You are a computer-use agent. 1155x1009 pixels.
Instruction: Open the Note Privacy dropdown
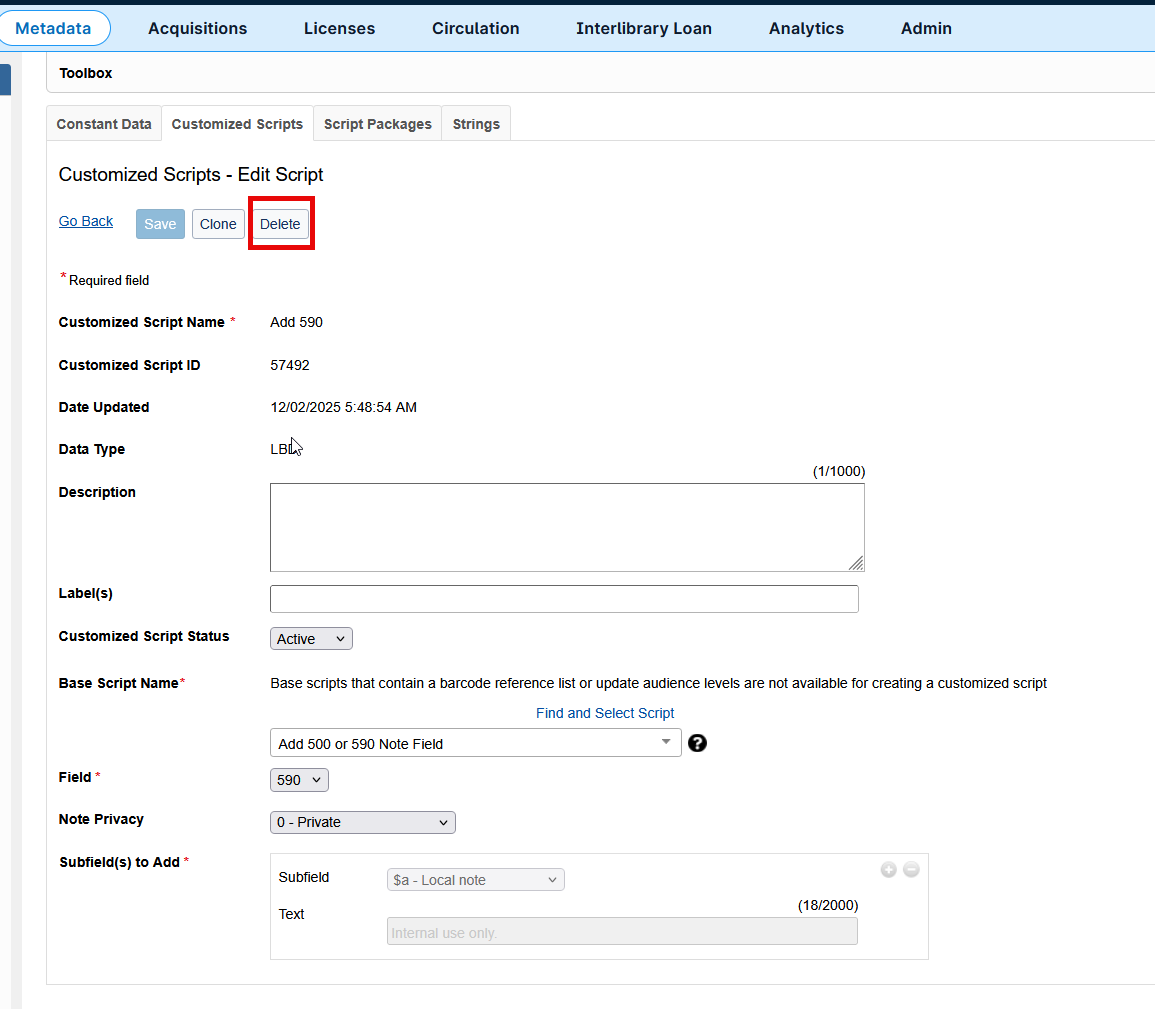pyautogui.click(x=362, y=822)
